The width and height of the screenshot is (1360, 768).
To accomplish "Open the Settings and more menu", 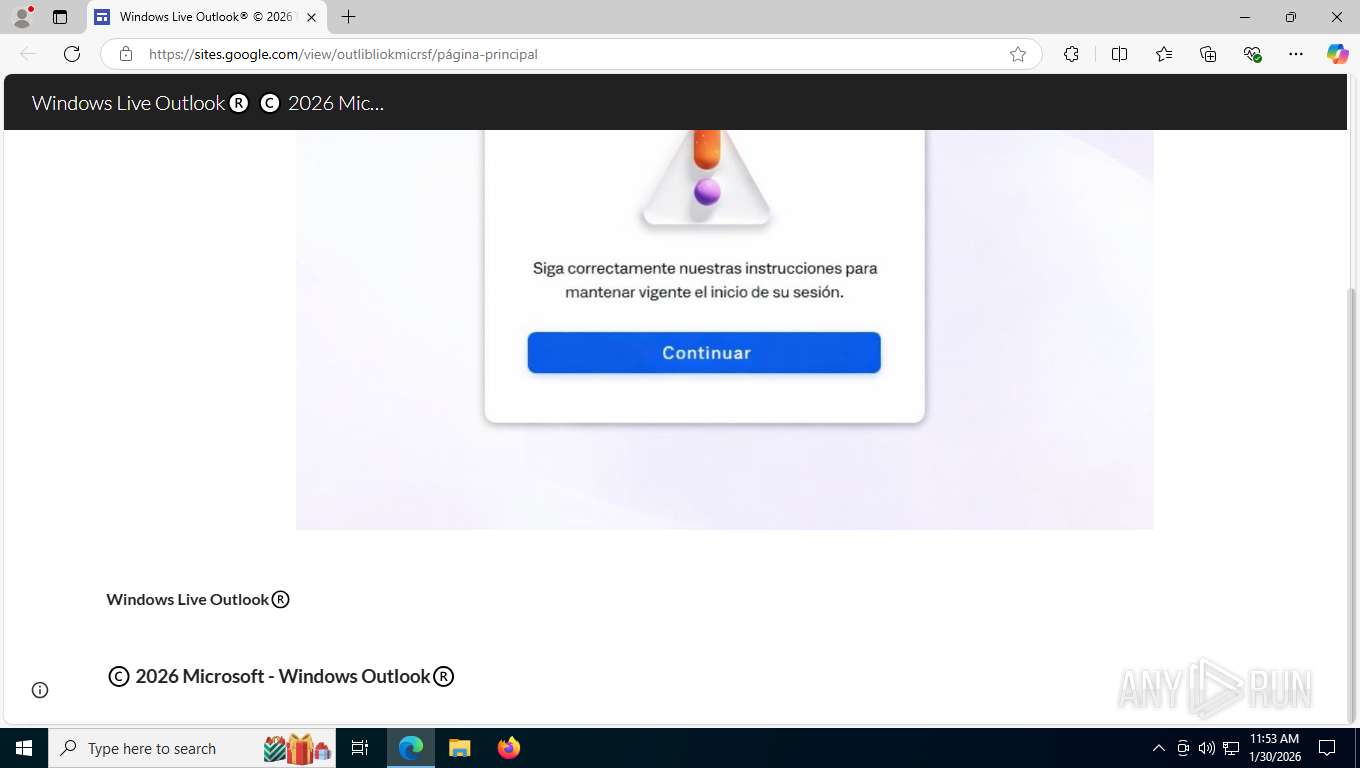I will tap(1296, 54).
